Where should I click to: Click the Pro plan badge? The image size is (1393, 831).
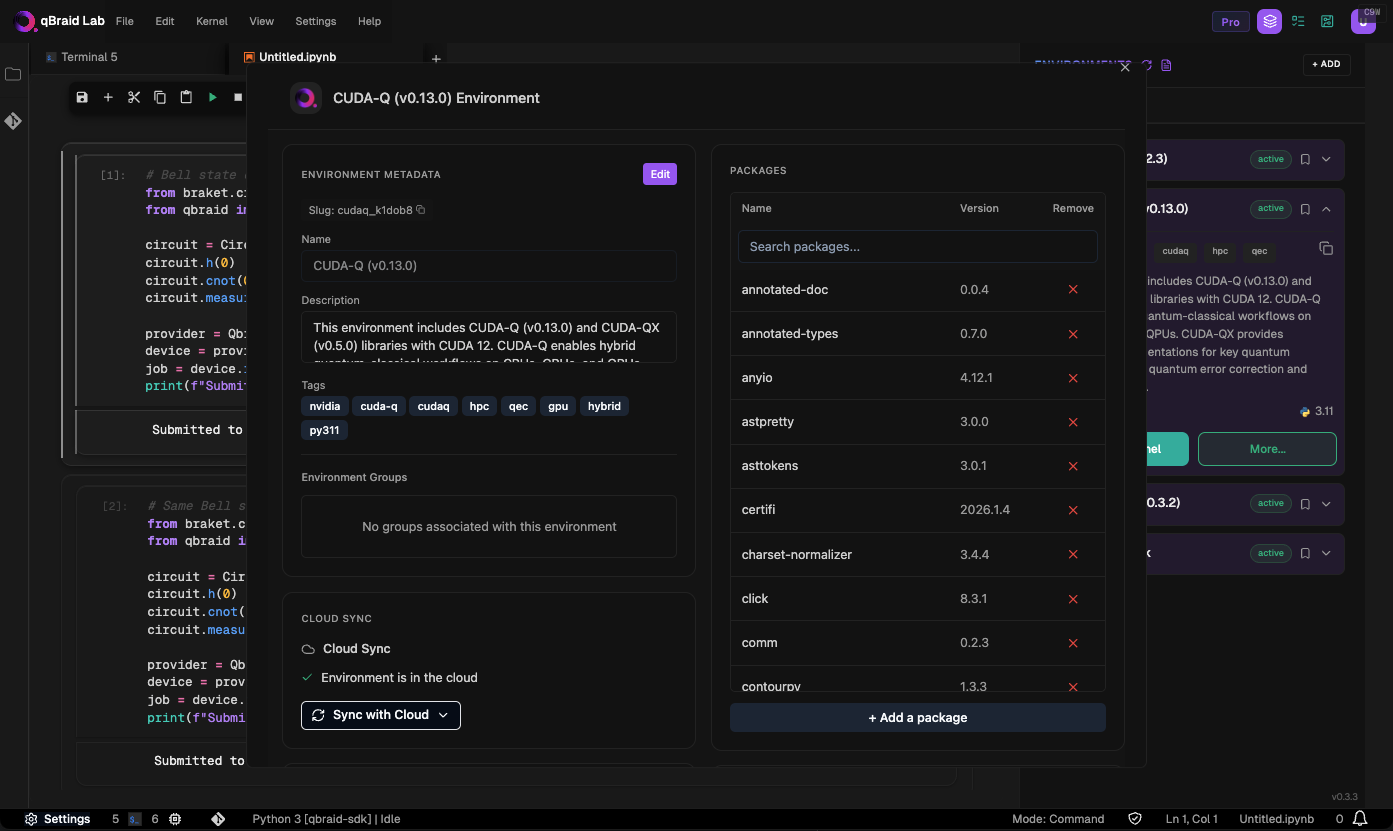1230,21
